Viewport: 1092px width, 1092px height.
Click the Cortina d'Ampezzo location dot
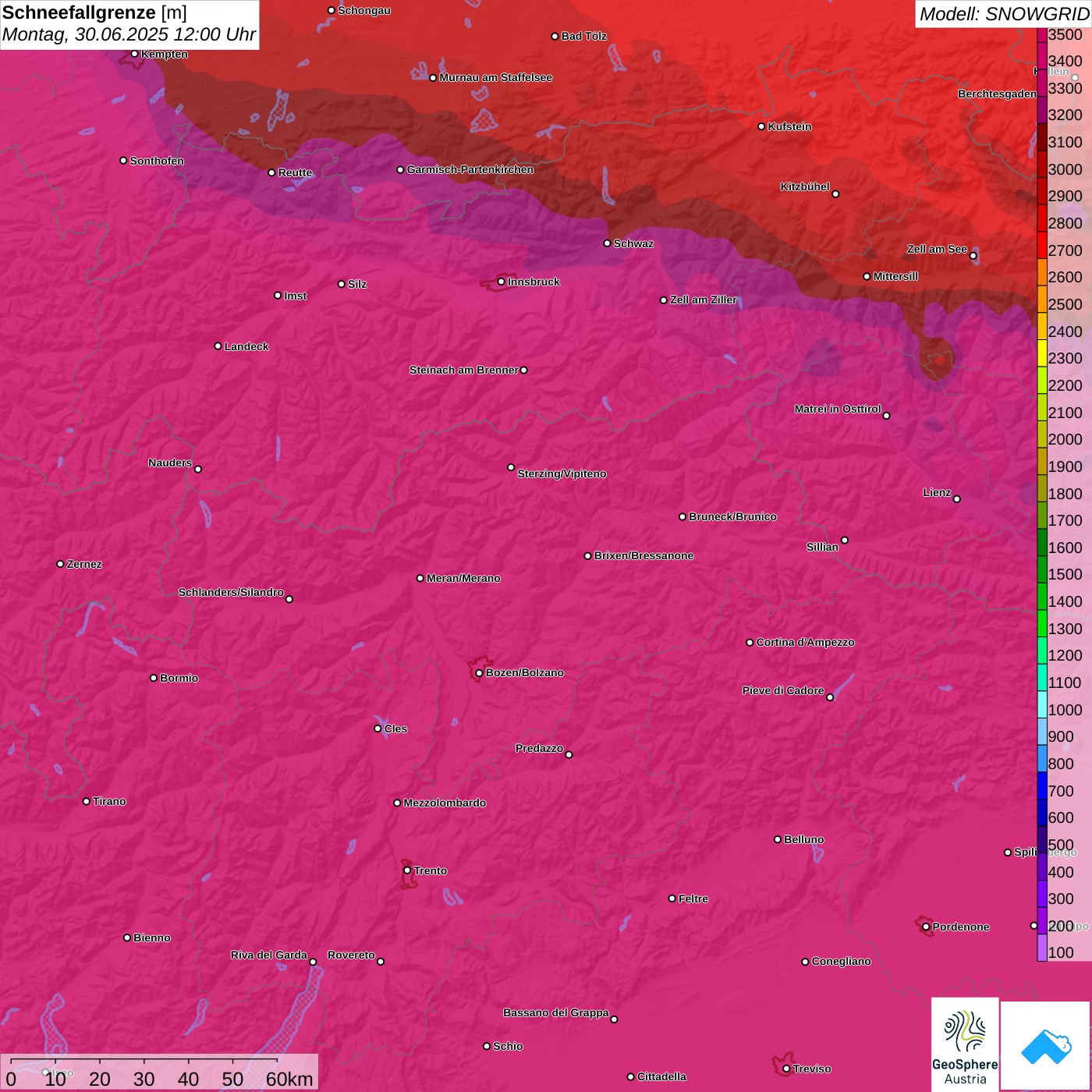(750, 643)
